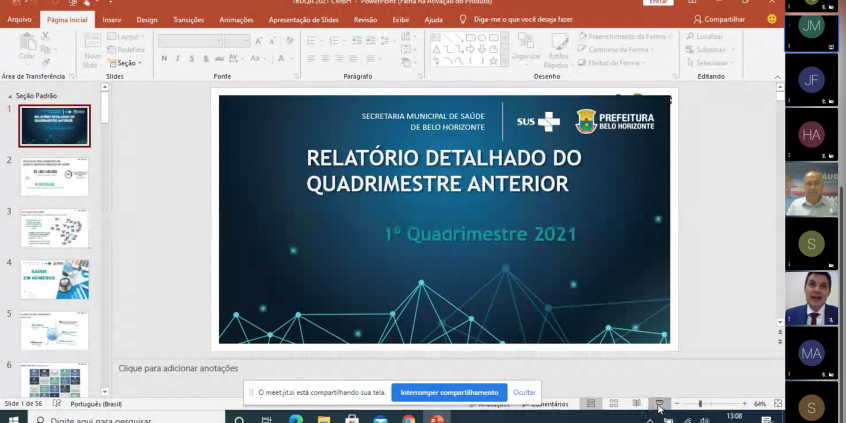Align text left in Parágrafo group

pyautogui.click(x=311, y=58)
